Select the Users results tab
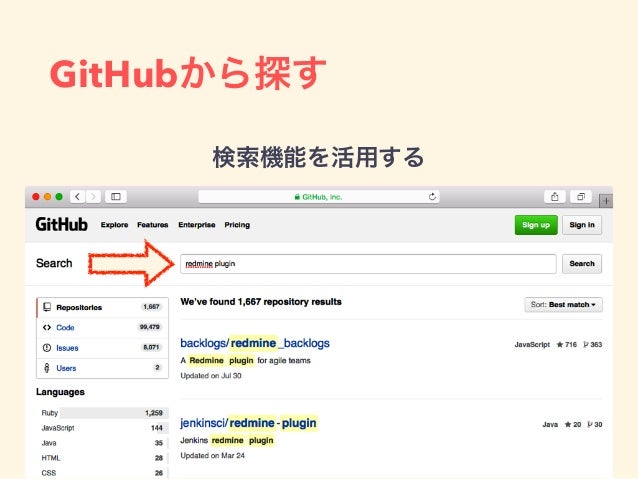 click(x=103, y=368)
